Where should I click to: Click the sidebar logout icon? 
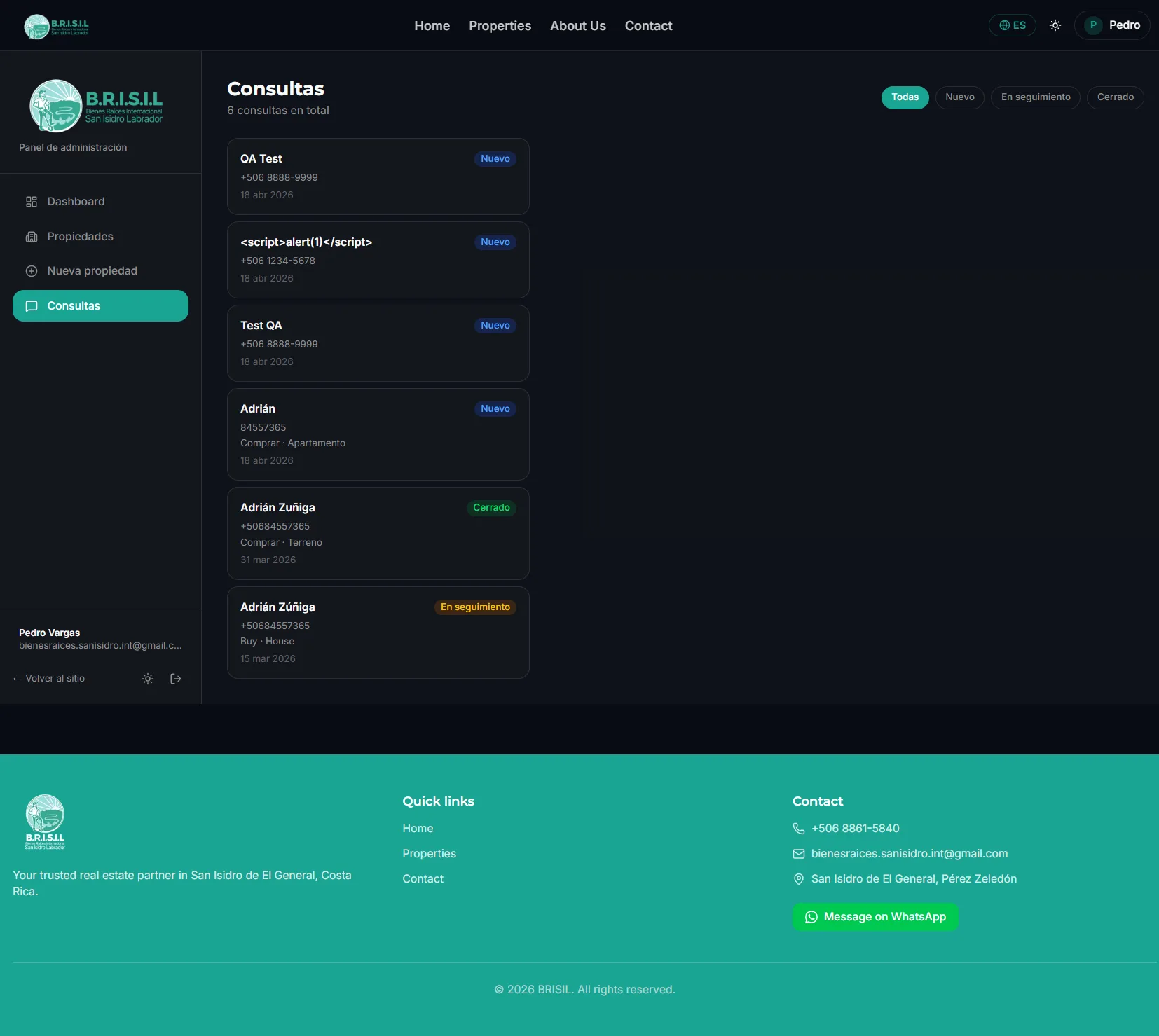(176, 679)
